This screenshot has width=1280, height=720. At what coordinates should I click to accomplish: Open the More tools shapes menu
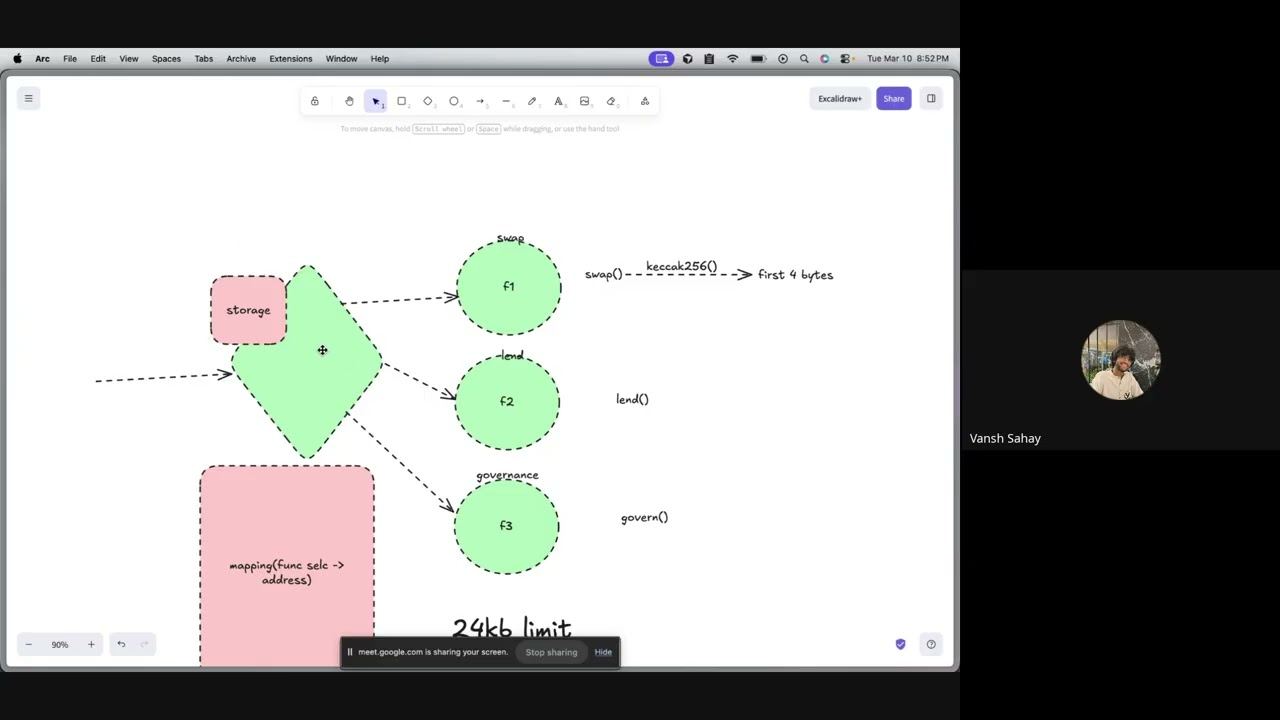[x=645, y=101]
